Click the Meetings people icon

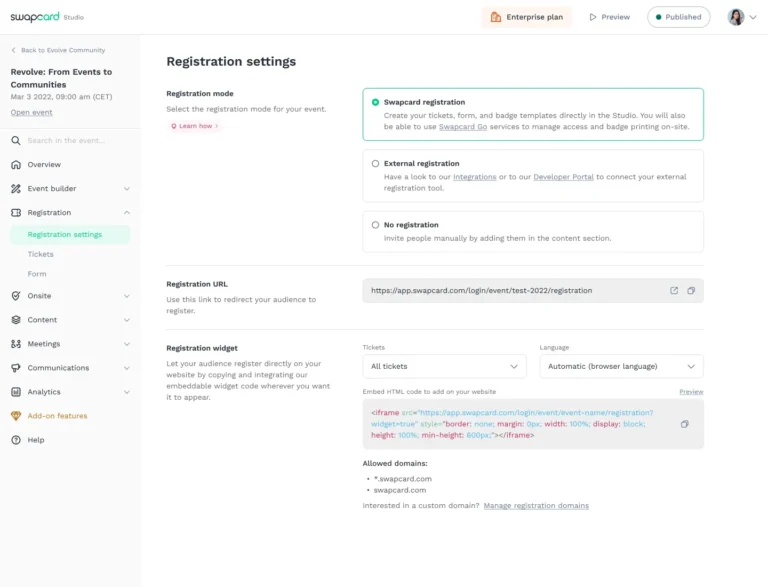tap(16, 344)
